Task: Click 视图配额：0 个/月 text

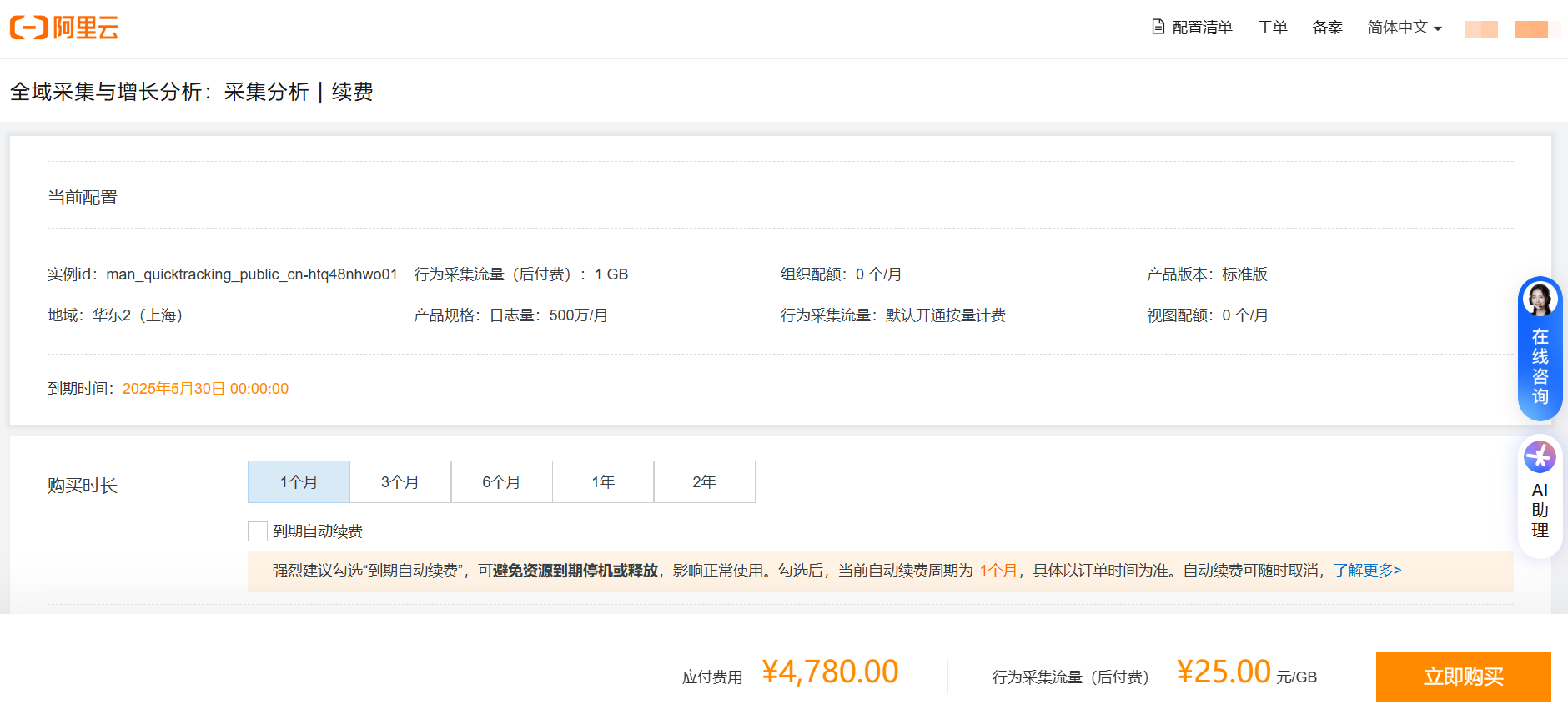Action: coord(1207,315)
